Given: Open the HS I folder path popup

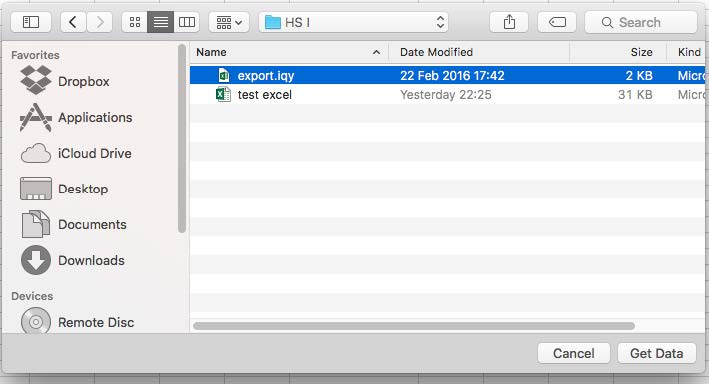Looking at the screenshot, I should click(354, 22).
